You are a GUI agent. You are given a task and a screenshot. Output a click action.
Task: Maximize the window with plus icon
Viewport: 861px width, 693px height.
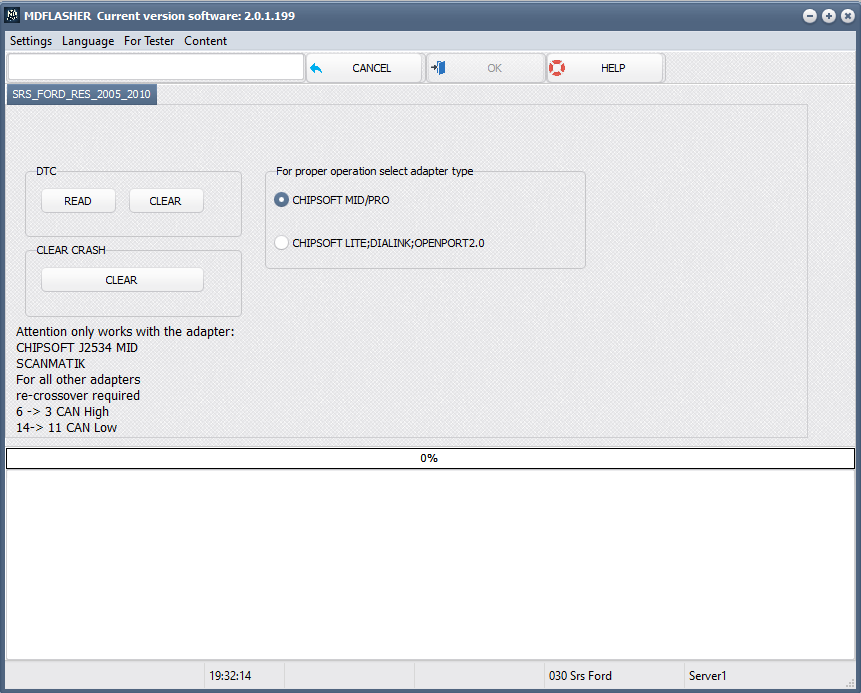pyautogui.click(x=829, y=16)
